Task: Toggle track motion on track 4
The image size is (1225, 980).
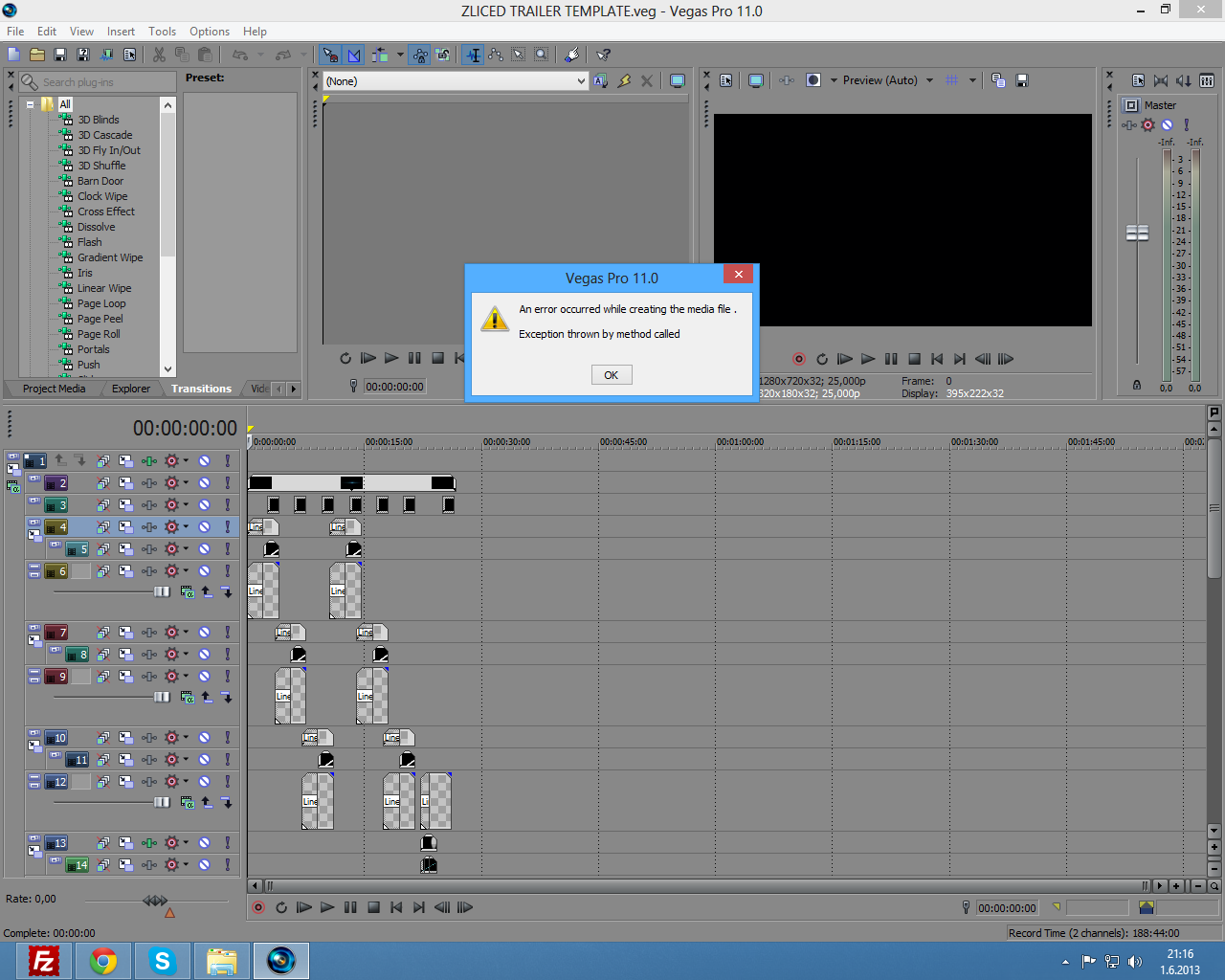Action: point(126,527)
